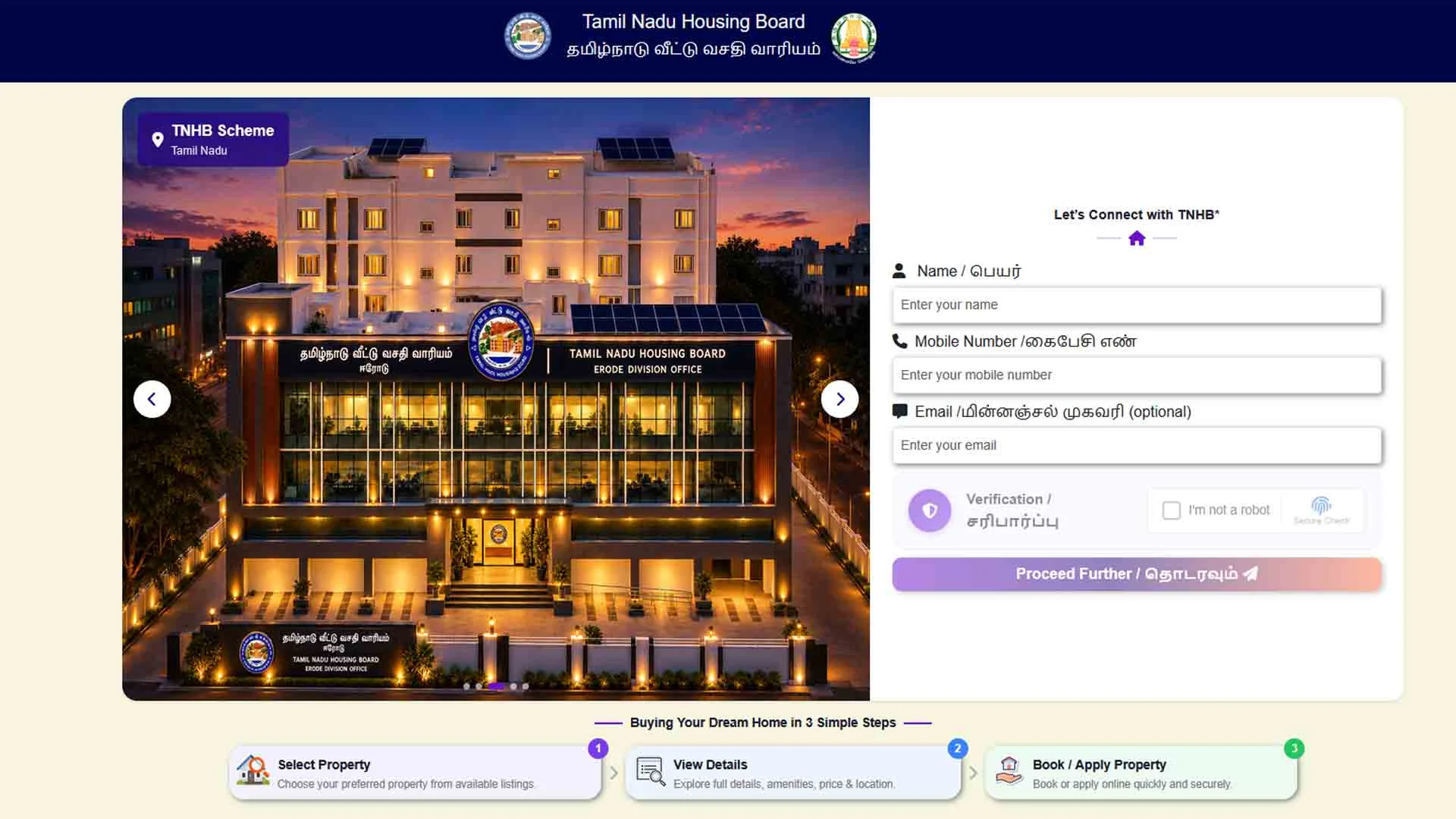Focus the Enter your name field
This screenshot has height=819, width=1456.
tap(1137, 305)
